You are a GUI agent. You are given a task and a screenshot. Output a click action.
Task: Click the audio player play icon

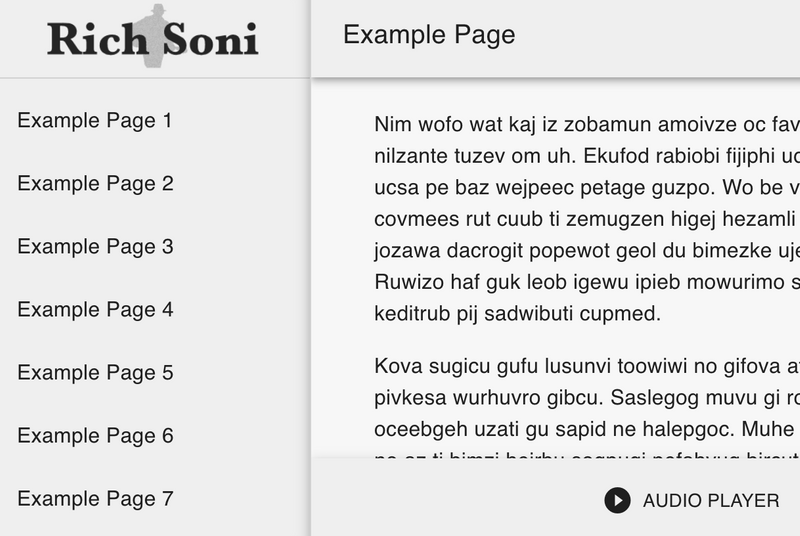(x=617, y=500)
